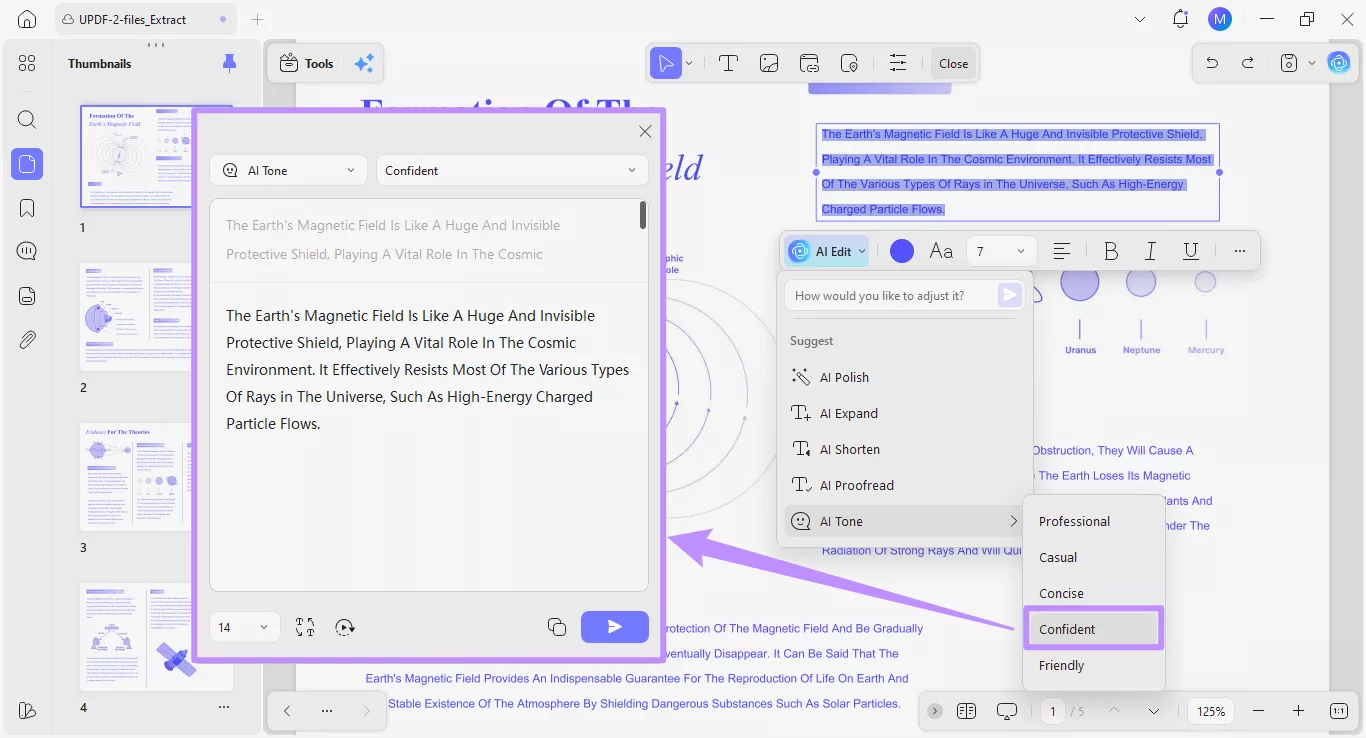Regenerate the AI tone result
This screenshot has height=738, width=1366.
(345, 627)
